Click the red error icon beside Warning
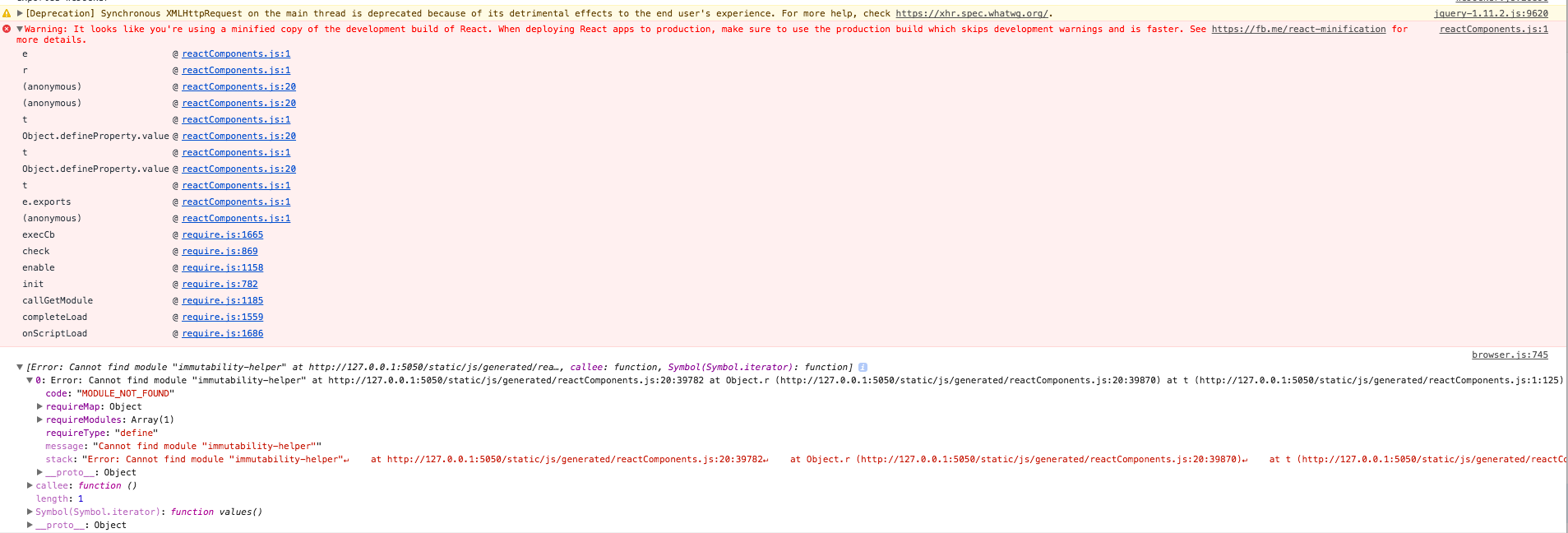The height and width of the screenshot is (533, 1568). (x=7, y=29)
